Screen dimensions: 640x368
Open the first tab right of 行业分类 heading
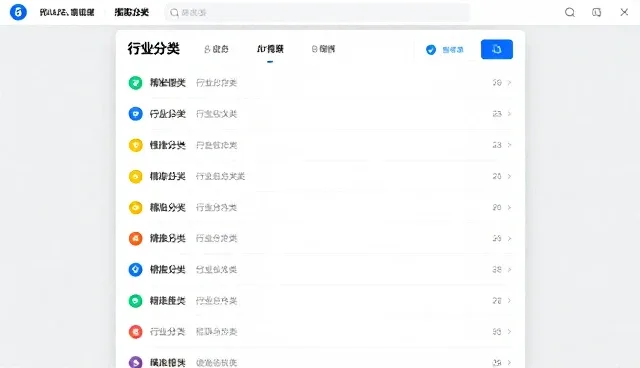[x=216, y=49]
